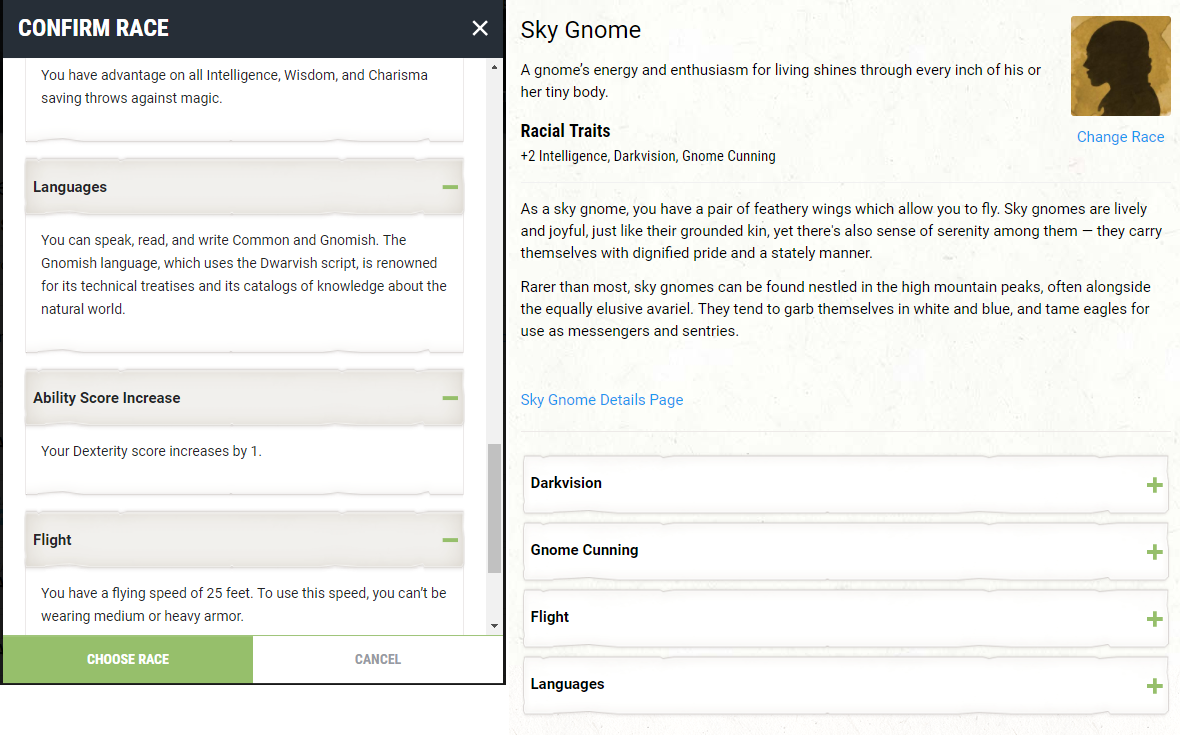Collapse the Ability Score Increase section
The width and height of the screenshot is (1181, 735).
coord(450,398)
